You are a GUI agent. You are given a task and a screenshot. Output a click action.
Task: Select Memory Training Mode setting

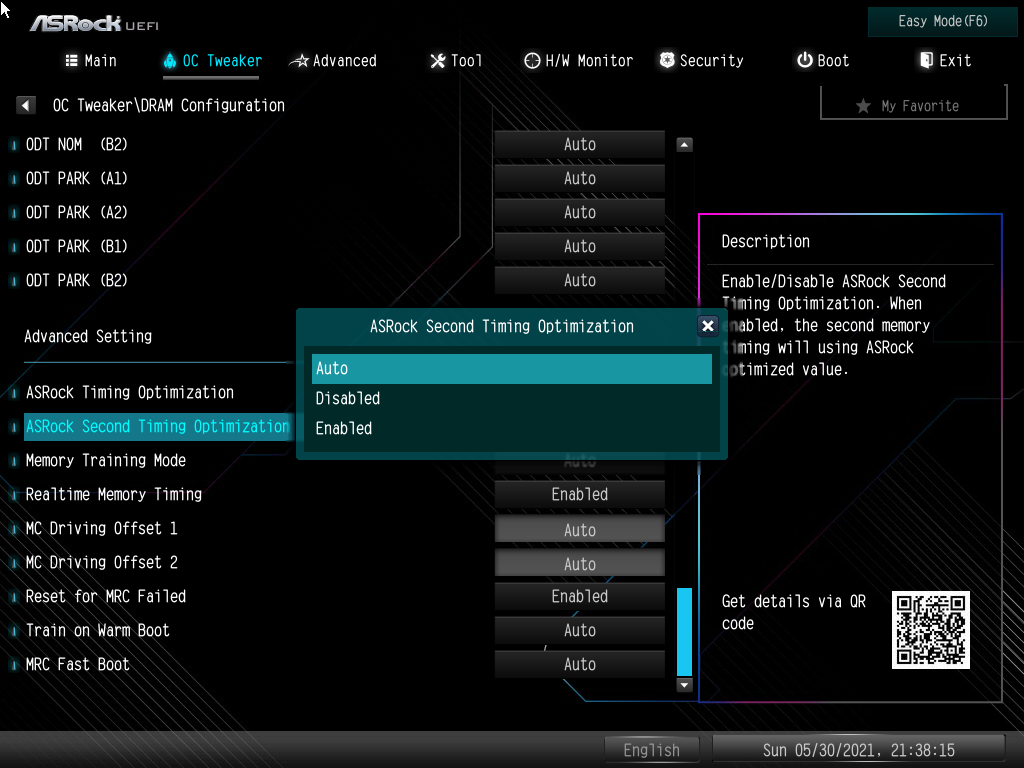(x=106, y=460)
